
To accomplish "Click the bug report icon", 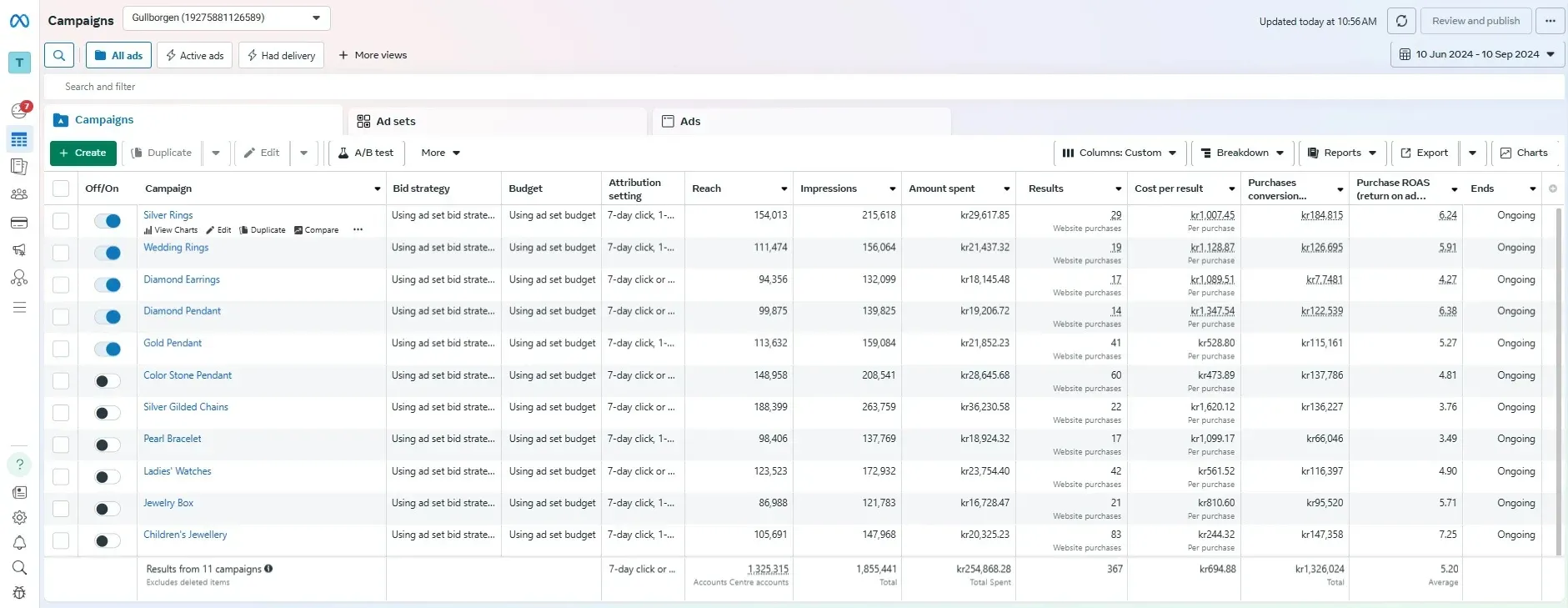I will [x=19, y=593].
